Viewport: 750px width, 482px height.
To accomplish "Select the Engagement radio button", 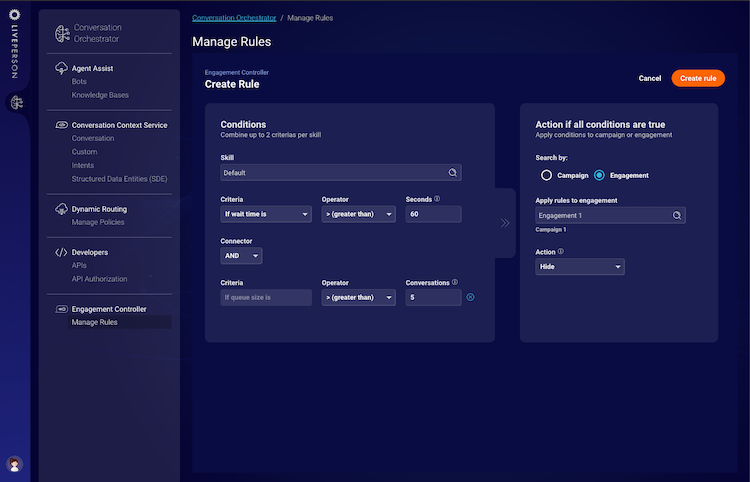I will [599, 175].
